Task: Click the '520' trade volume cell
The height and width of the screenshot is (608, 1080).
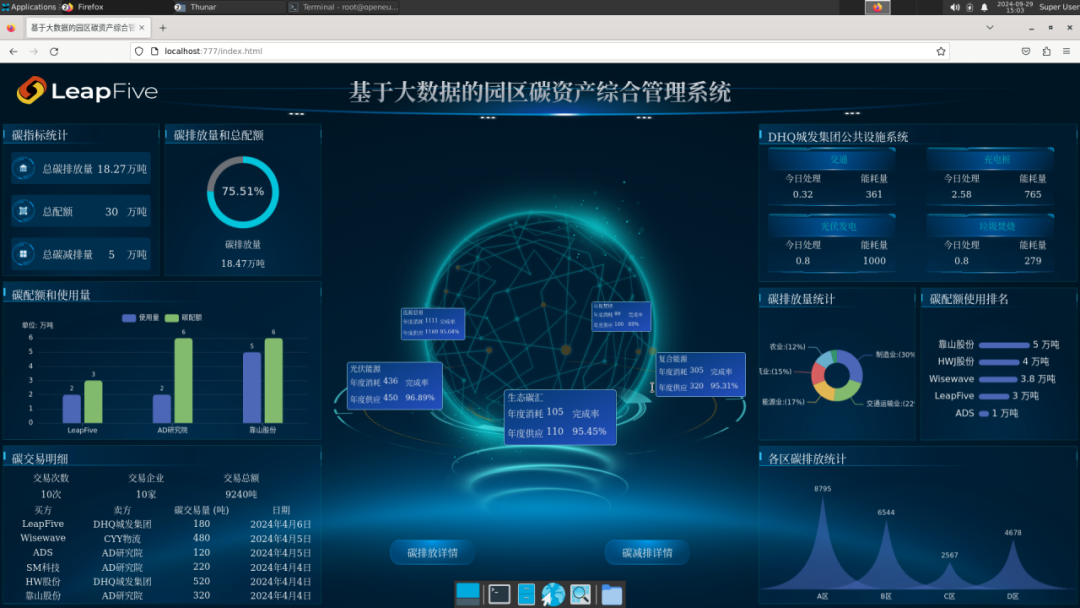Action: pyautogui.click(x=201, y=581)
